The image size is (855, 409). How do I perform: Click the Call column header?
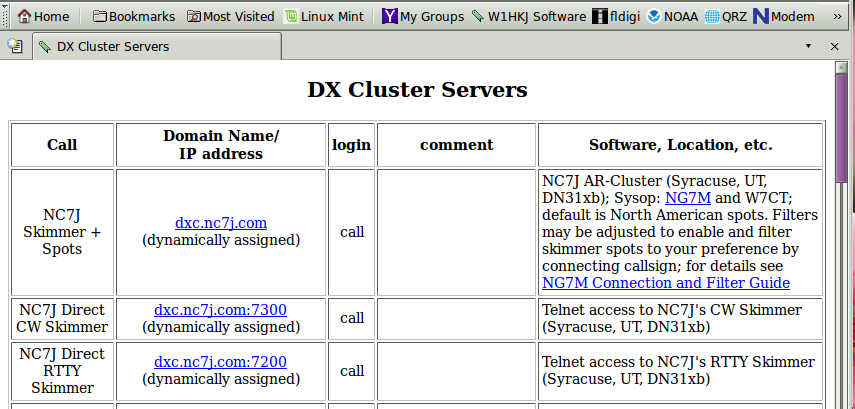[62, 145]
